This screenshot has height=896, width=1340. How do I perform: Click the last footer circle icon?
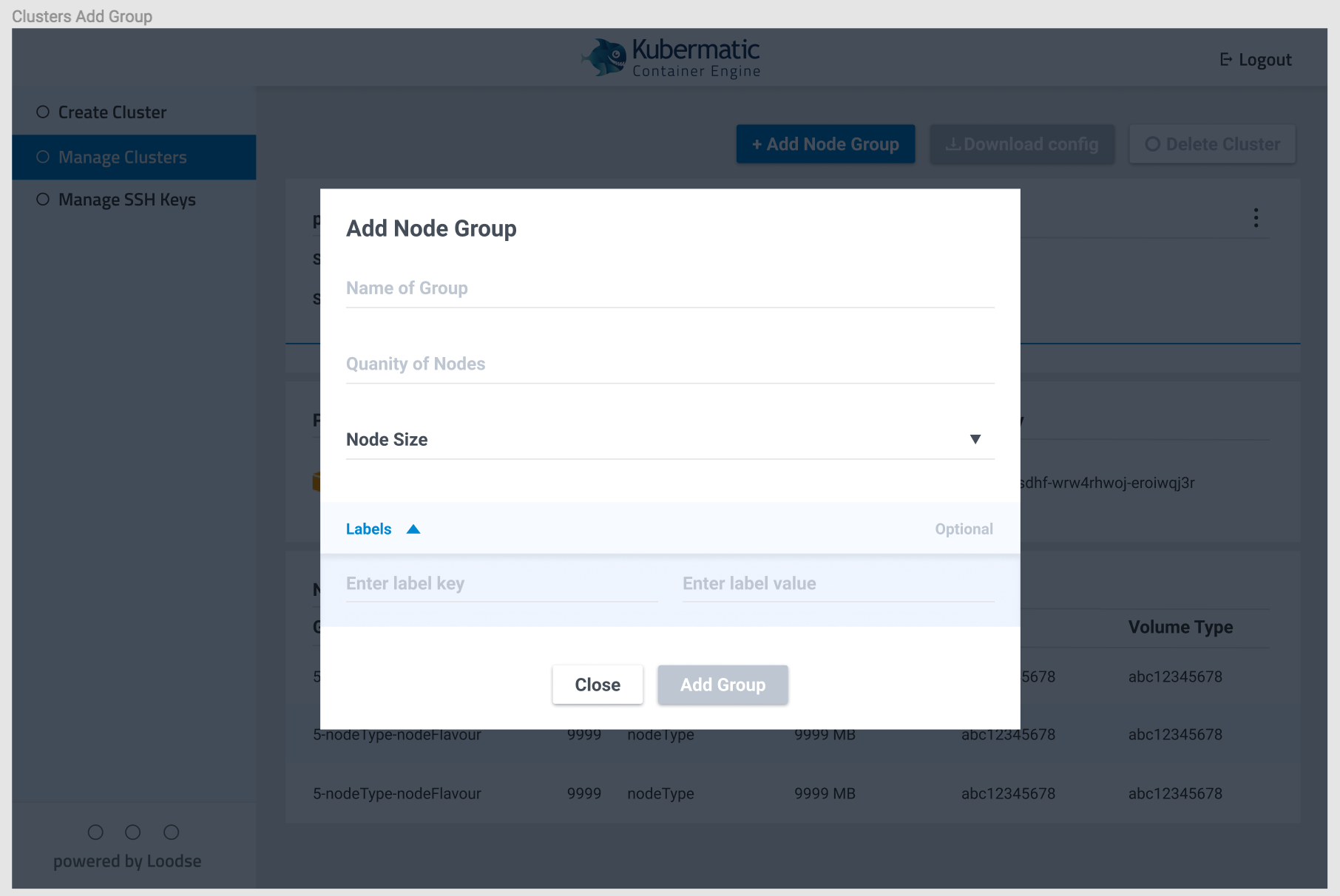[172, 832]
